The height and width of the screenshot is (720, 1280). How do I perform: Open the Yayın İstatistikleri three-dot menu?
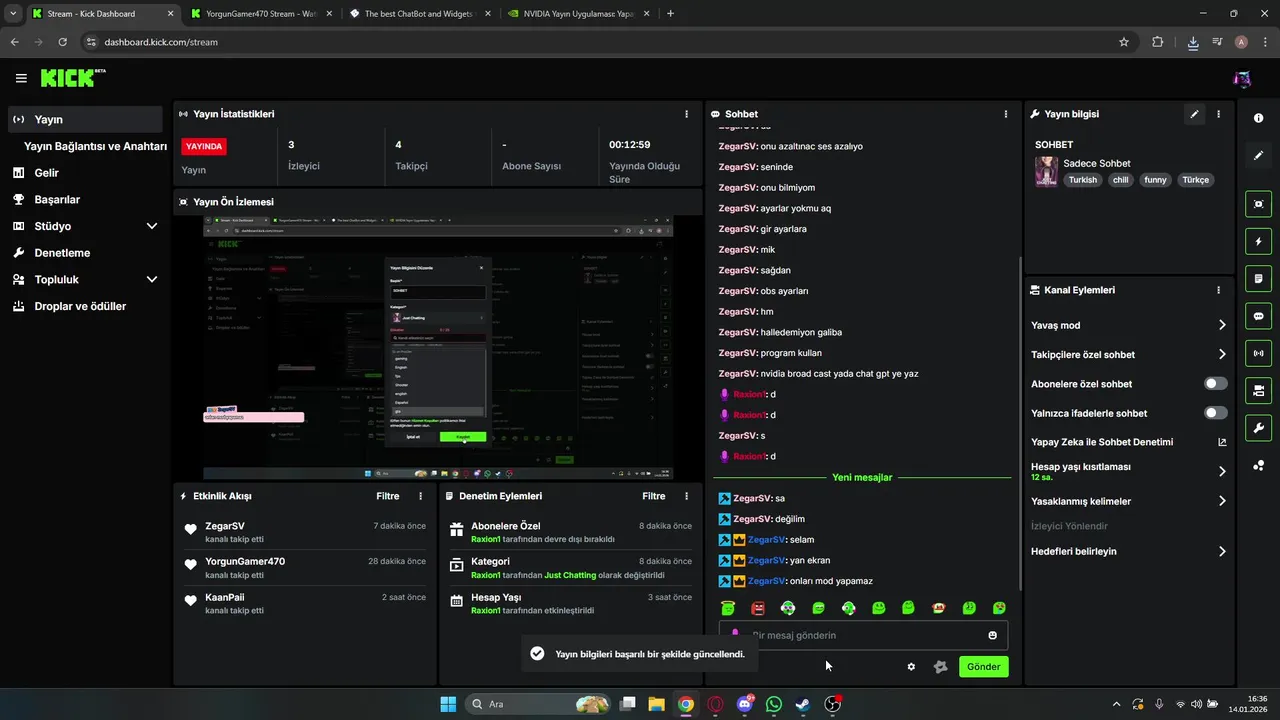click(686, 114)
